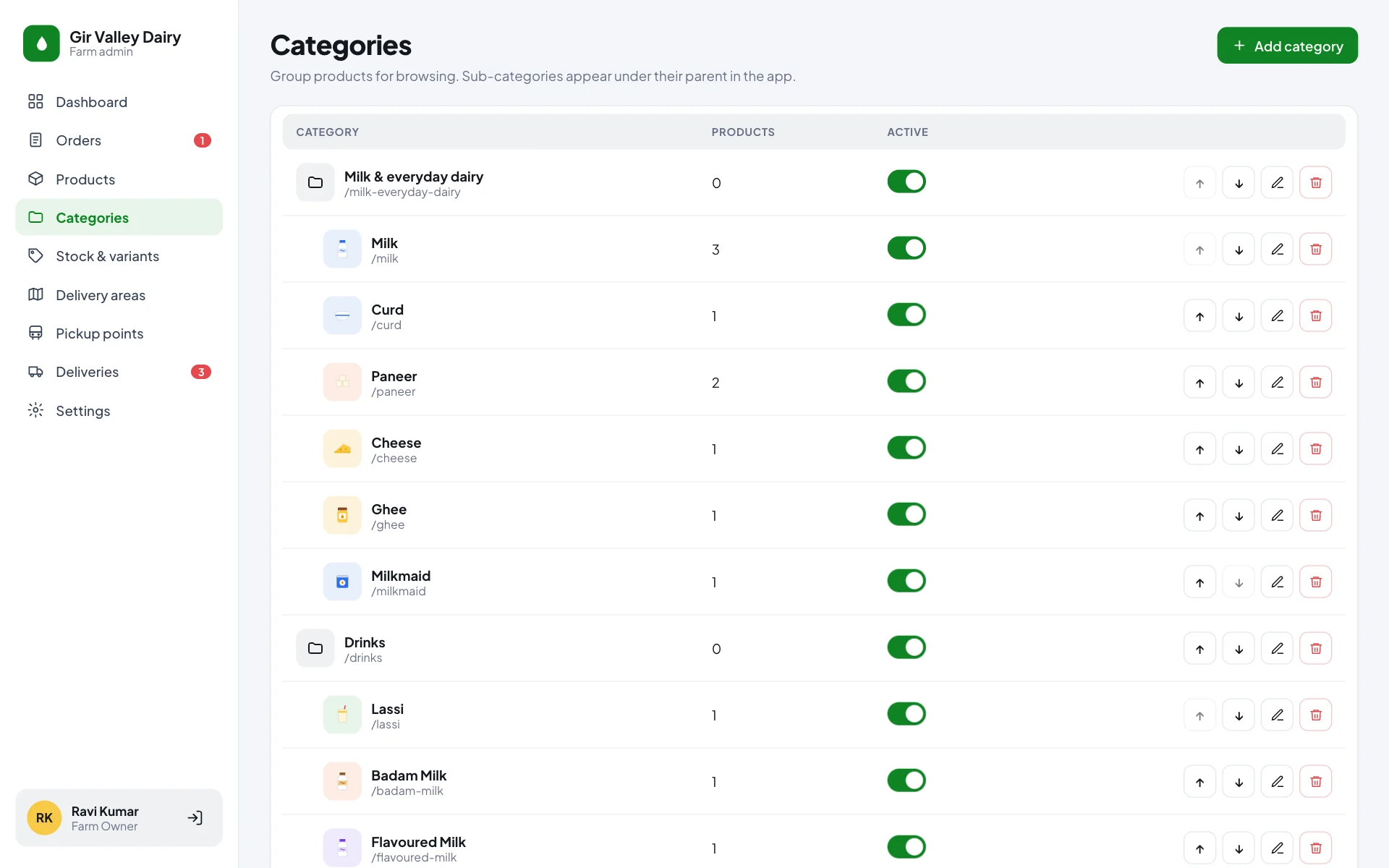Open Delivery areas
Screen dimensions: 1389x868
pos(119,295)
